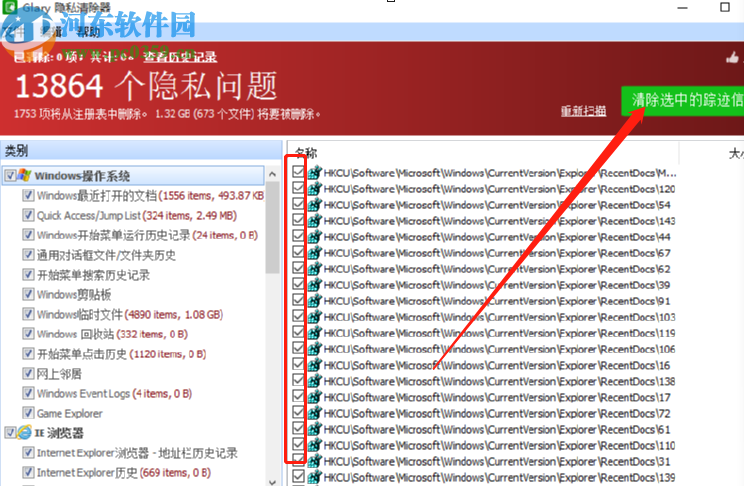Click the thumbs-up like icon
This screenshot has width=744, height=486.
[732, 58]
